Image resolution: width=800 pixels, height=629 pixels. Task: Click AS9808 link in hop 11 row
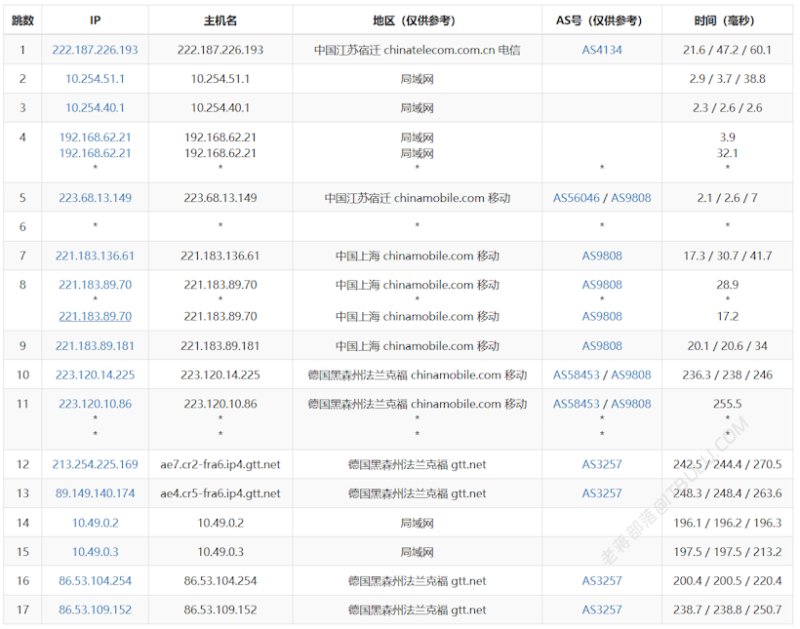[x=631, y=404]
